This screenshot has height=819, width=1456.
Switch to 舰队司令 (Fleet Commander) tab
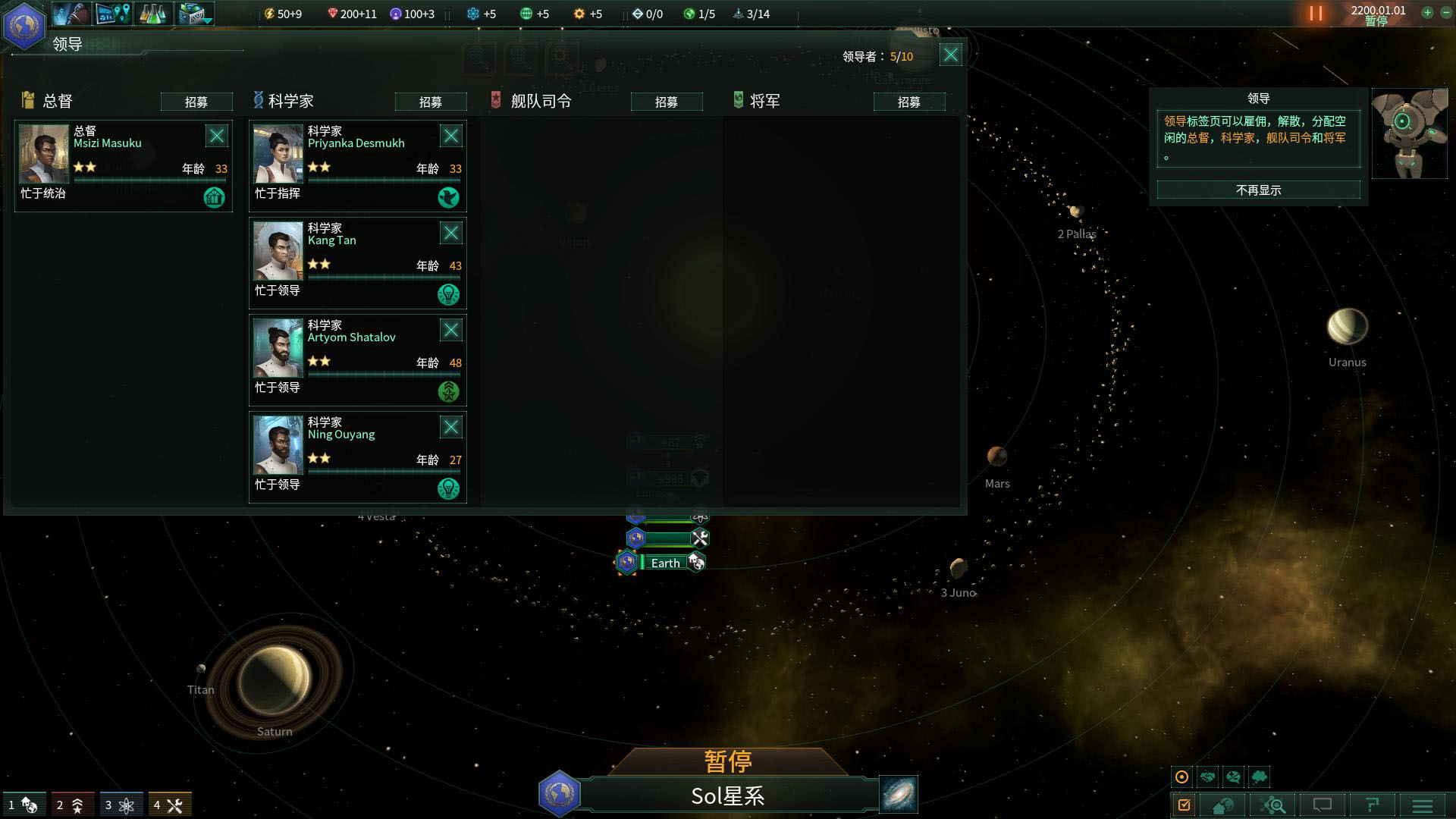click(539, 99)
